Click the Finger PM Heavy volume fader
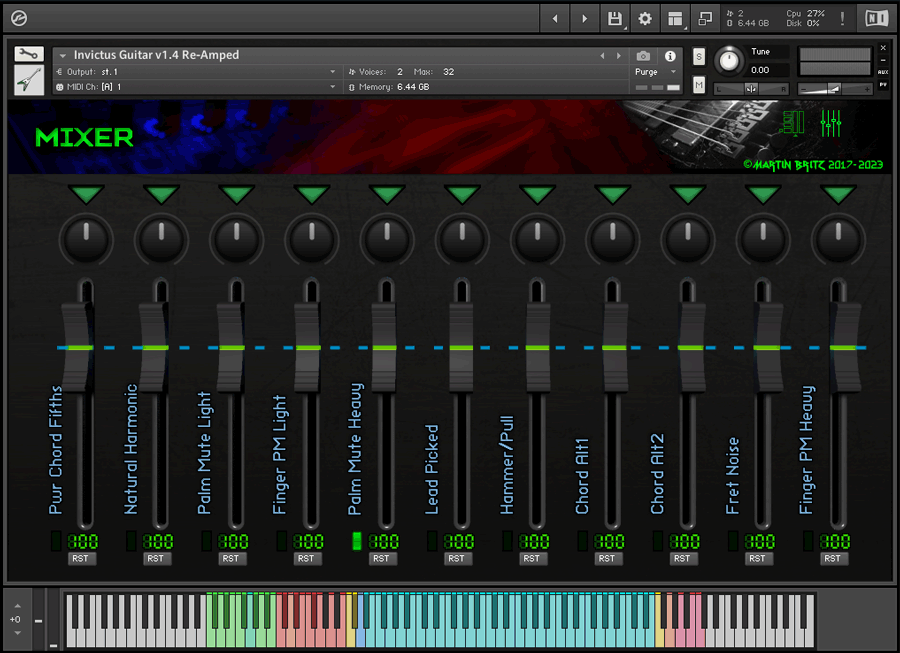The width and height of the screenshot is (900, 653). click(845, 348)
